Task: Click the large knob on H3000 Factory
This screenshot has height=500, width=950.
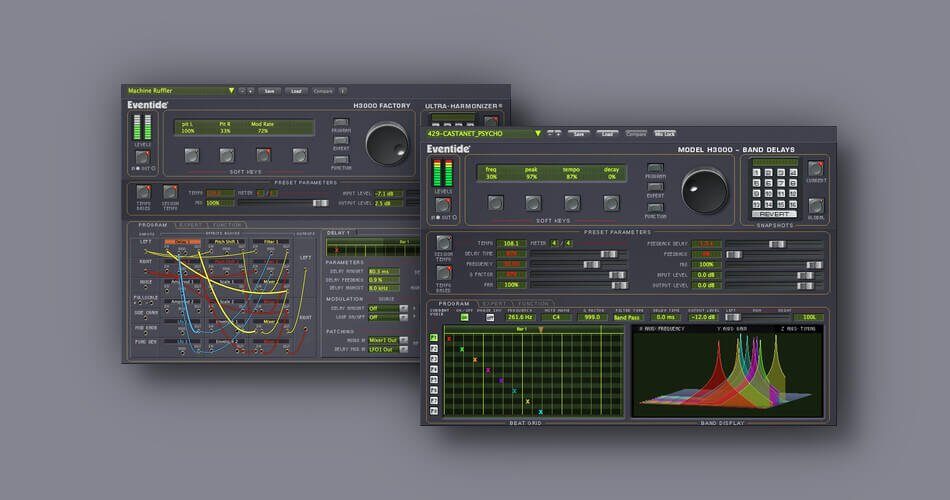Action: pos(388,145)
